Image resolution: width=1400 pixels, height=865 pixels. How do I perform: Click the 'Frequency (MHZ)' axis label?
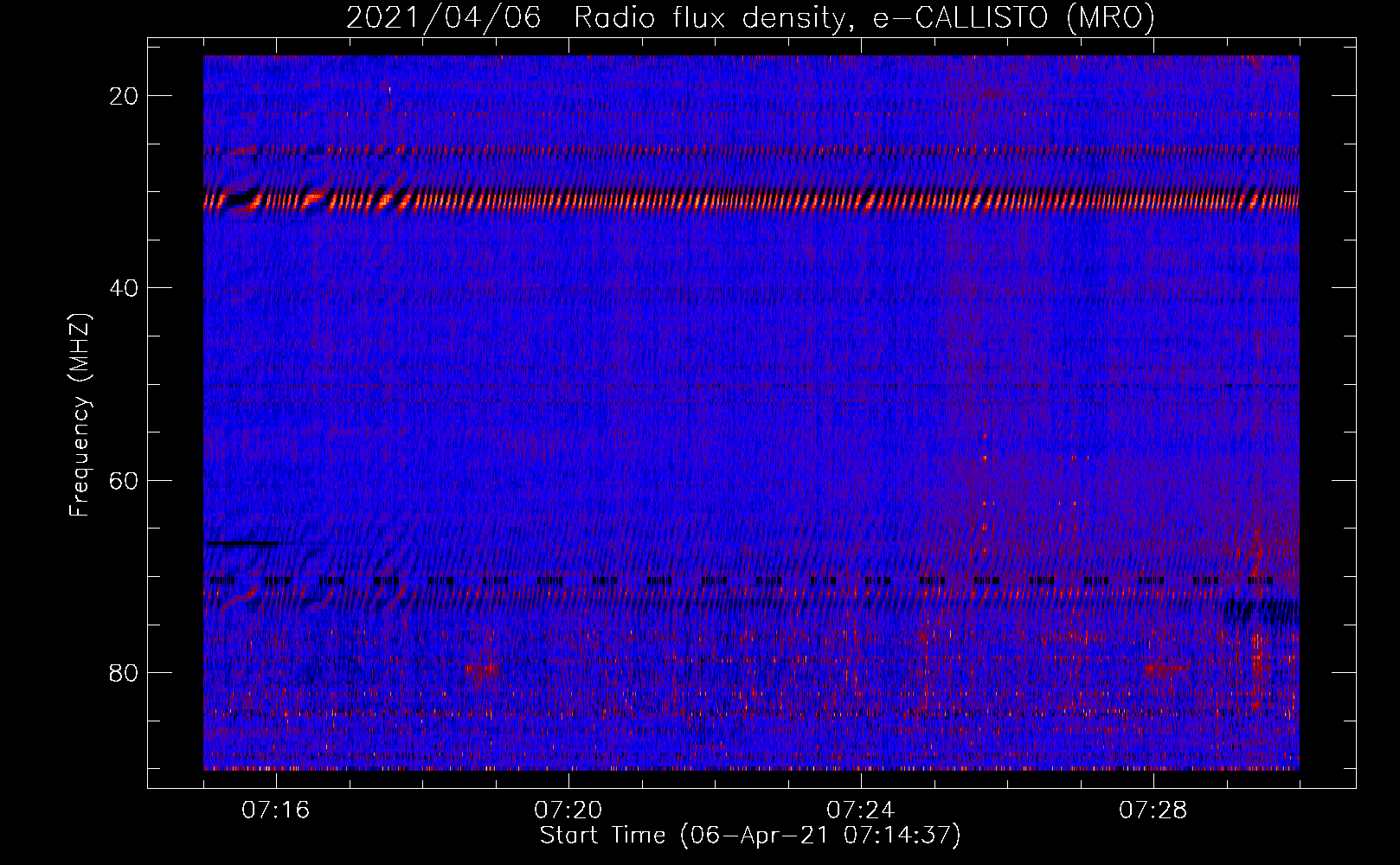pyautogui.click(x=80, y=415)
